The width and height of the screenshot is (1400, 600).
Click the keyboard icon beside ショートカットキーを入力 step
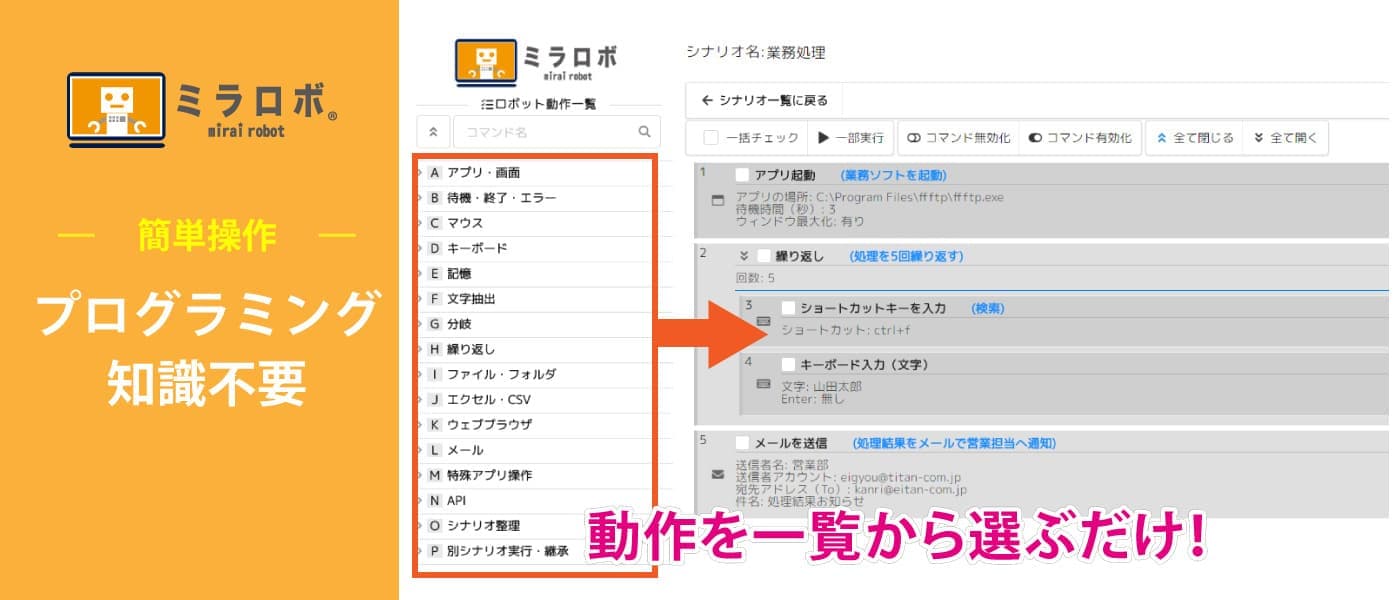click(764, 321)
